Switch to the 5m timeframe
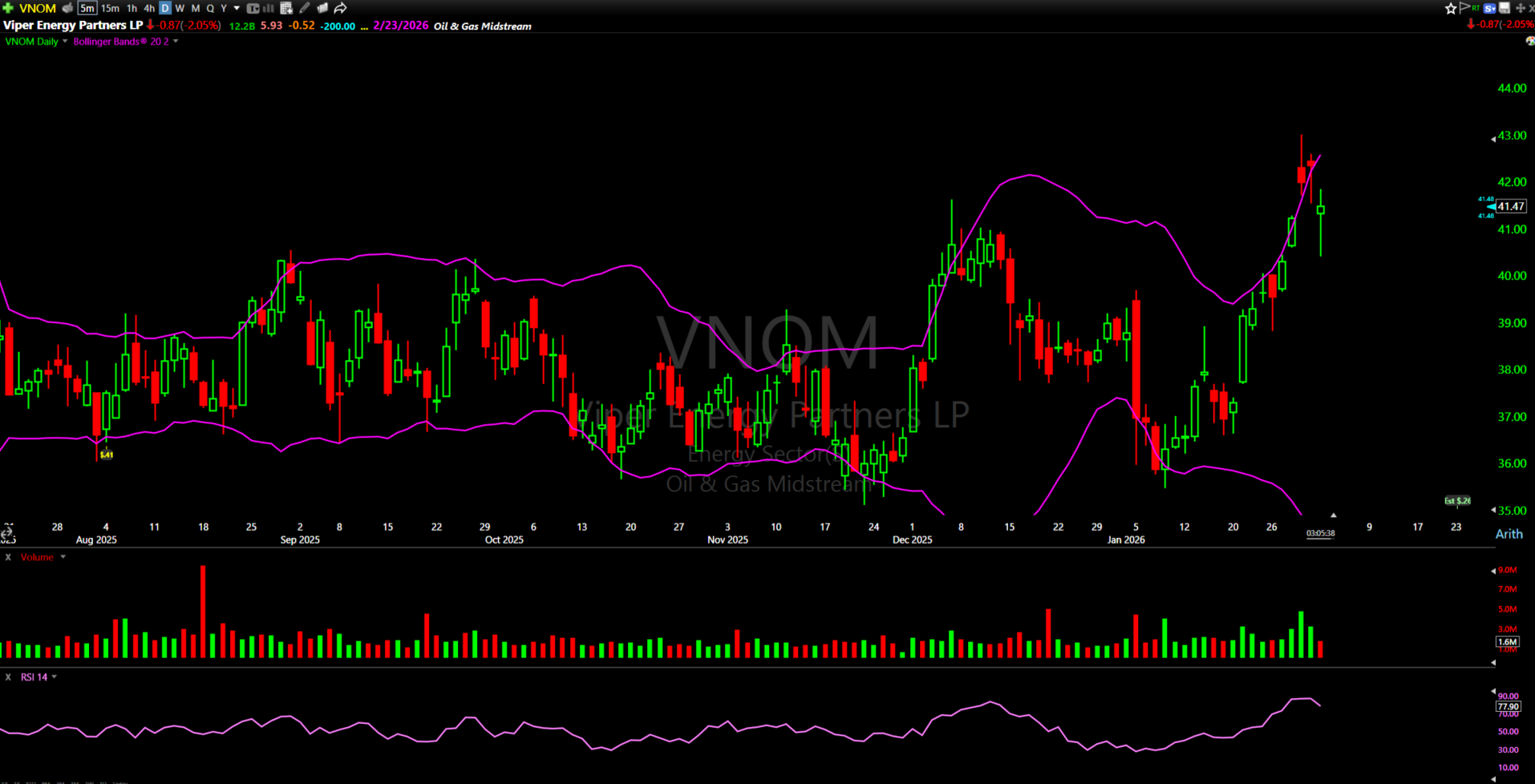 pos(87,8)
